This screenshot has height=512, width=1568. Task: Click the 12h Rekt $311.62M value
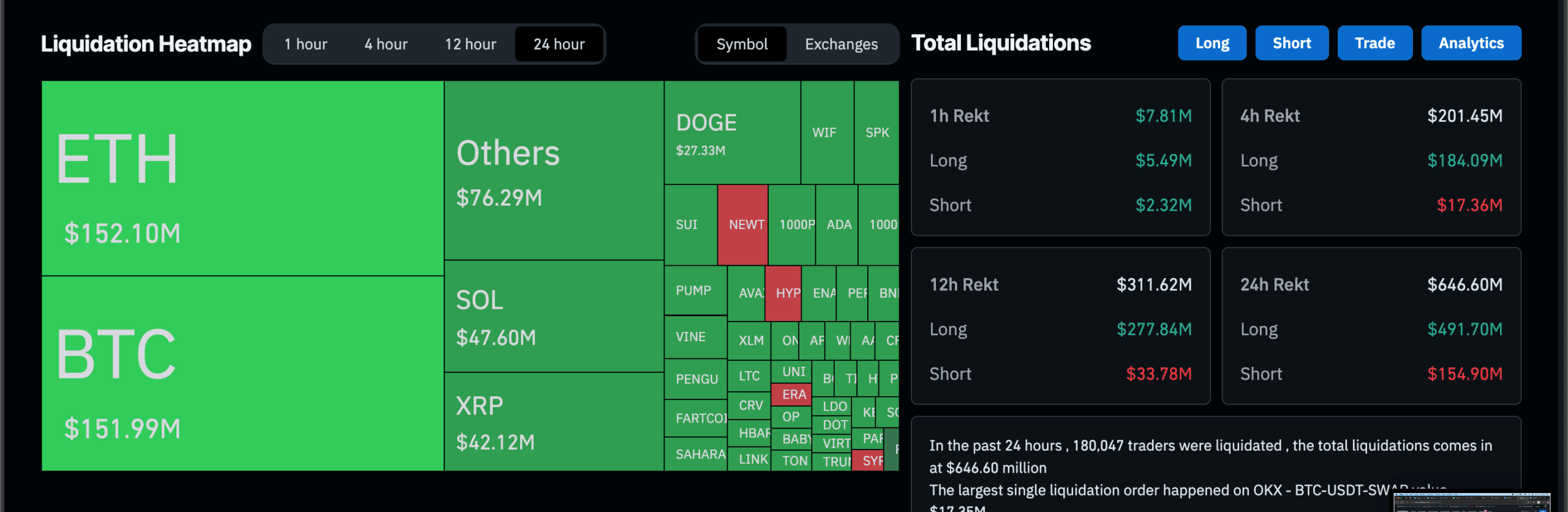click(x=1154, y=285)
